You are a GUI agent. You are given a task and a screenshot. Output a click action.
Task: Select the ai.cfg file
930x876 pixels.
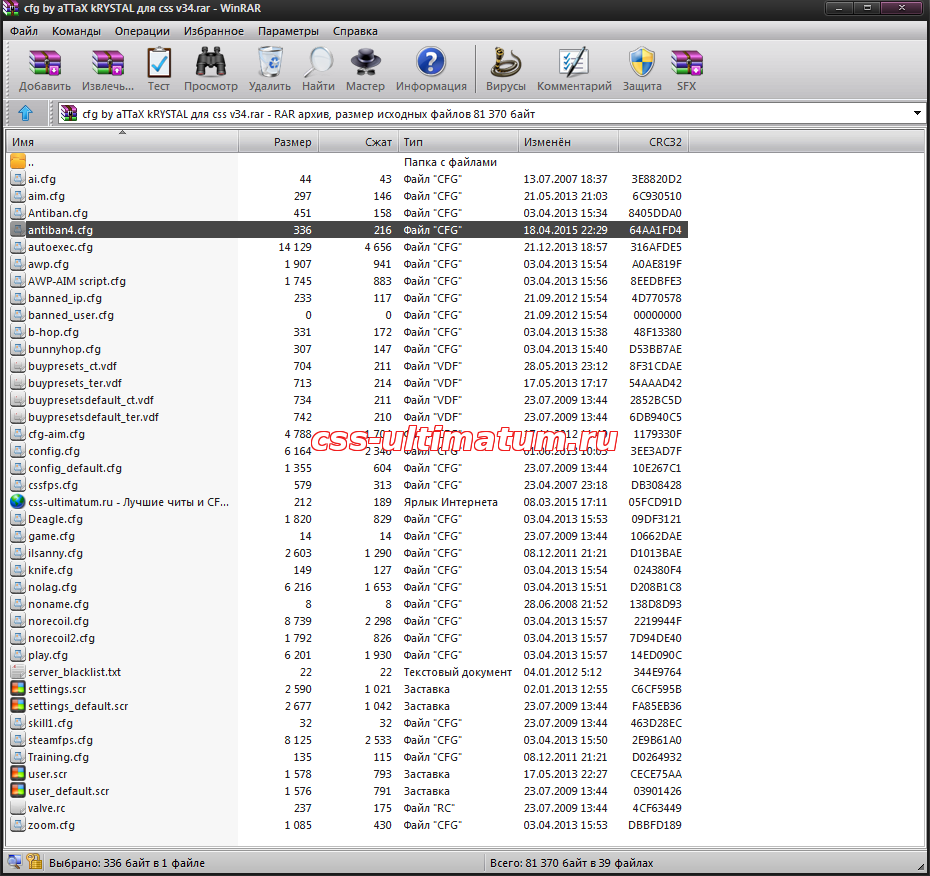coord(42,179)
